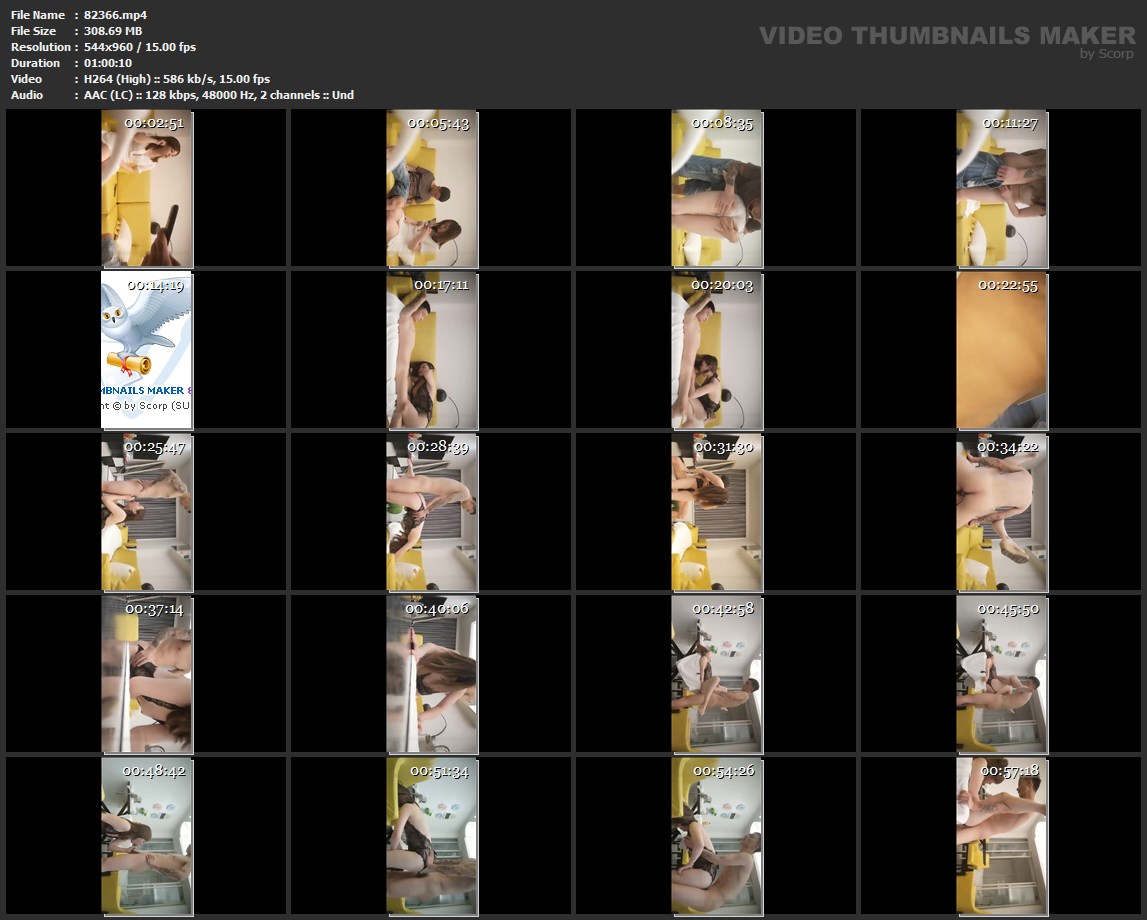Image resolution: width=1147 pixels, height=920 pixels.
Task: Select the thumbnail stamped 00:57:18
Action: pos(1002,837)
